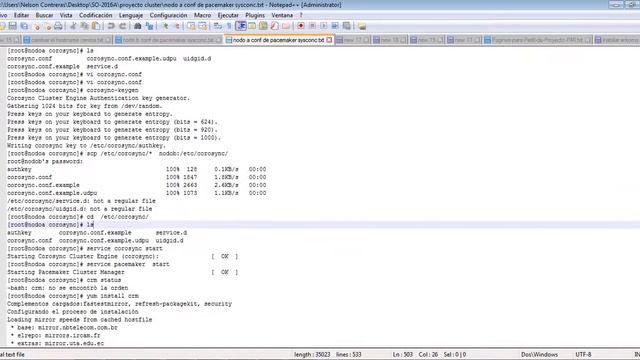Image resolution: width=640 pixels, height=360 pixels.
Task: Open the Codificación menu
Action: (x=96, y=15)
